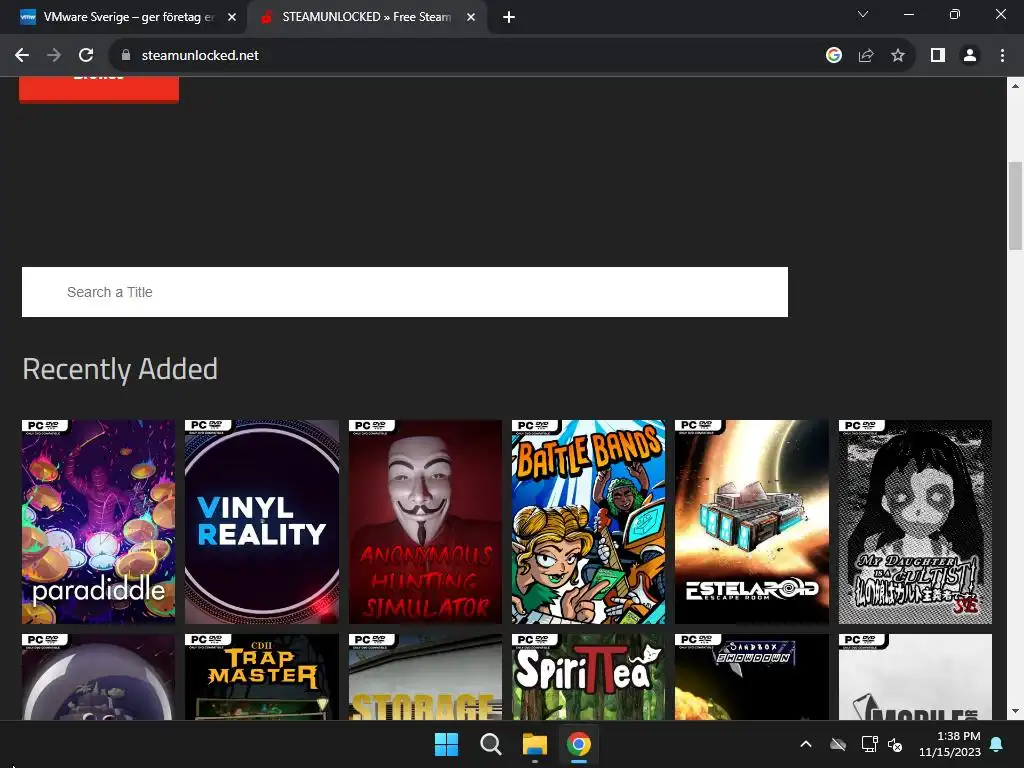Open the clock and date panel
1024x768 pixels.
[x=950, y=744]
